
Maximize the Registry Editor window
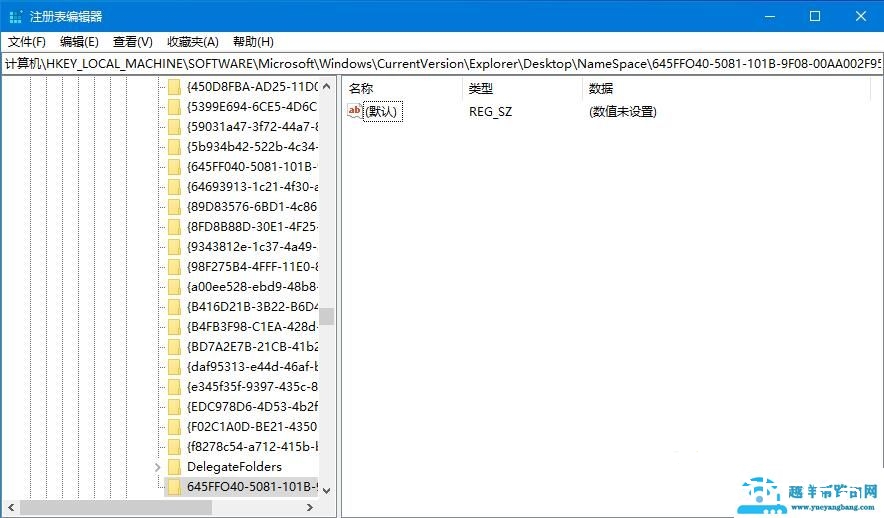point(815,16)
